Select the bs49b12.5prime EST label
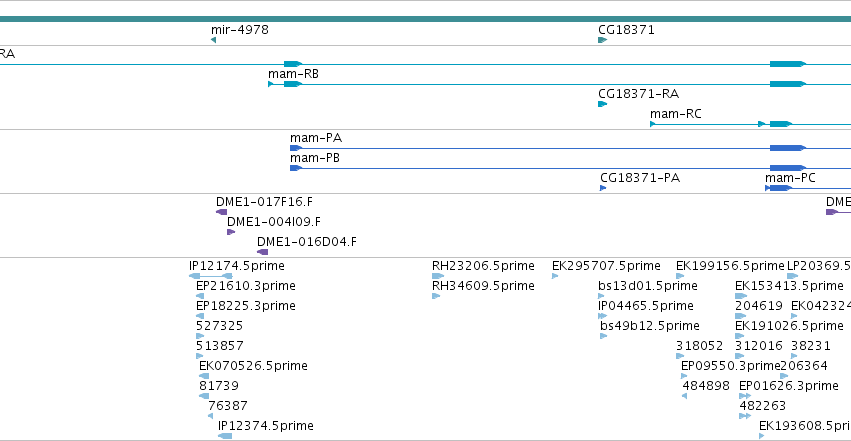The image size is (851, 441). 650,326
